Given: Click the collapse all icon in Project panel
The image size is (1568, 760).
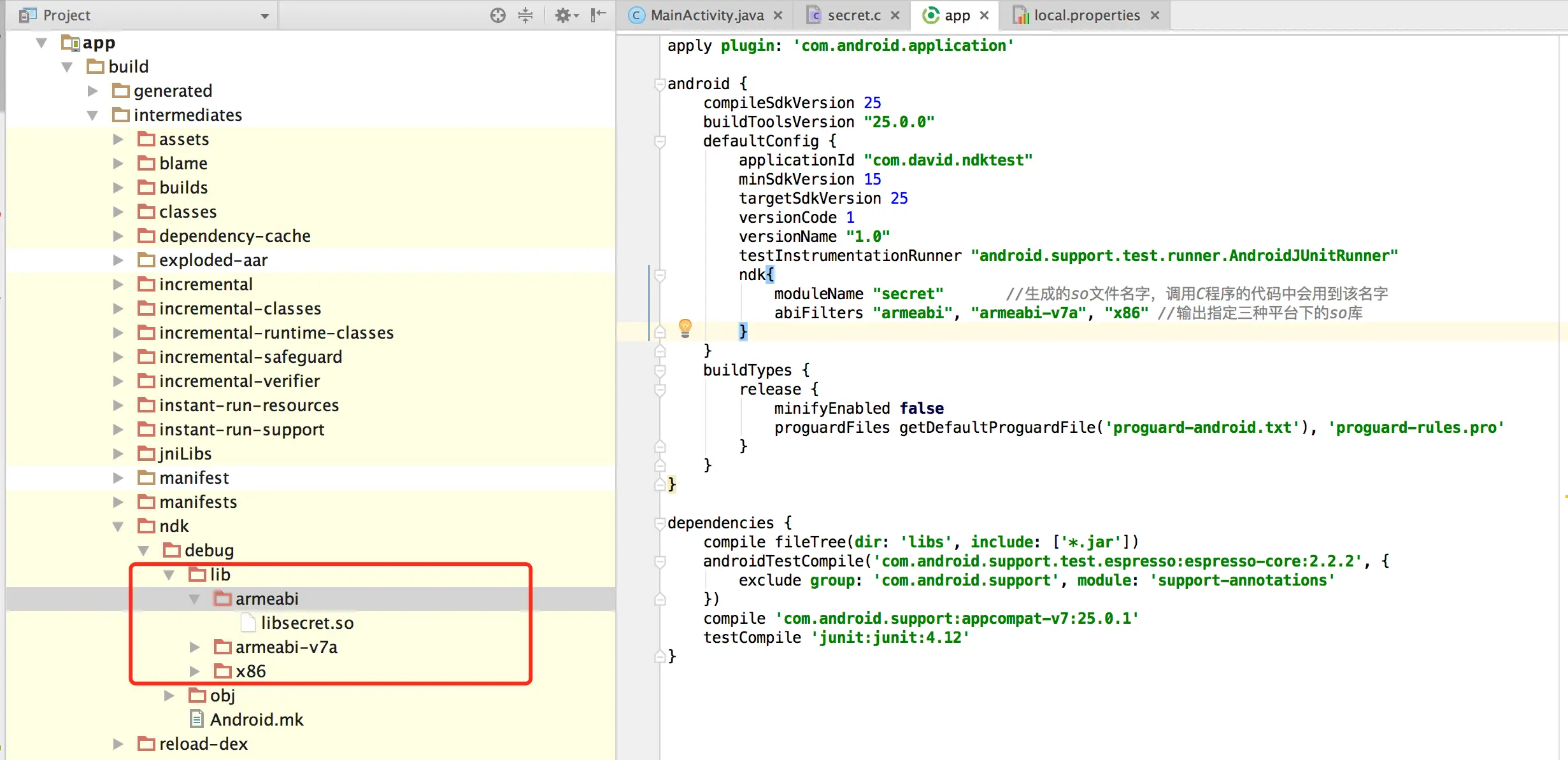Looking at the screenshot, I should [x=525, y=15].
